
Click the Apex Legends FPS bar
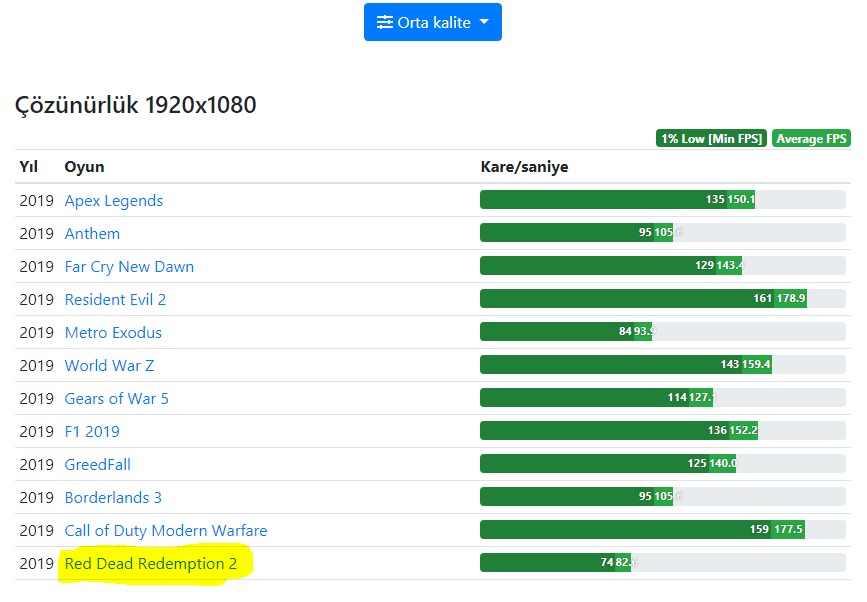pos(662,200)
